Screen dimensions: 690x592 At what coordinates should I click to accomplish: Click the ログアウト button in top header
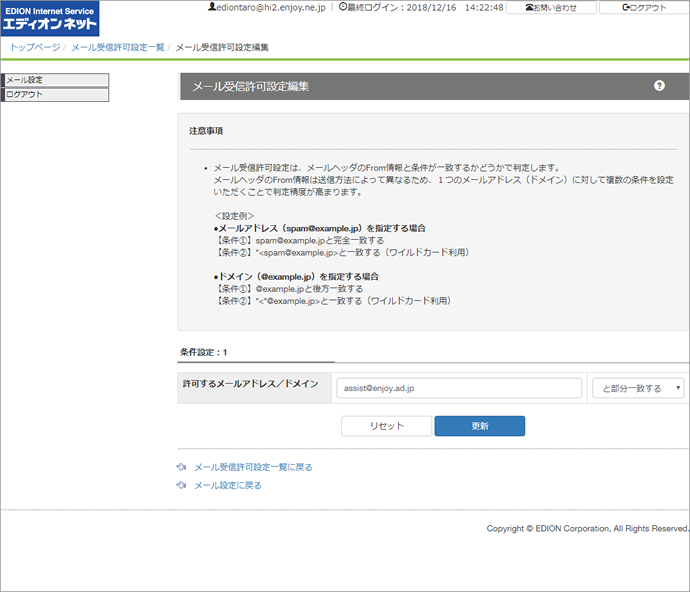point(644,7)
